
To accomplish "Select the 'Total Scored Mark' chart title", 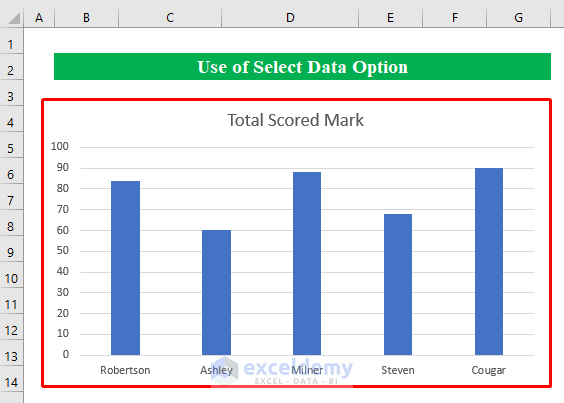I will coord(295,120).
